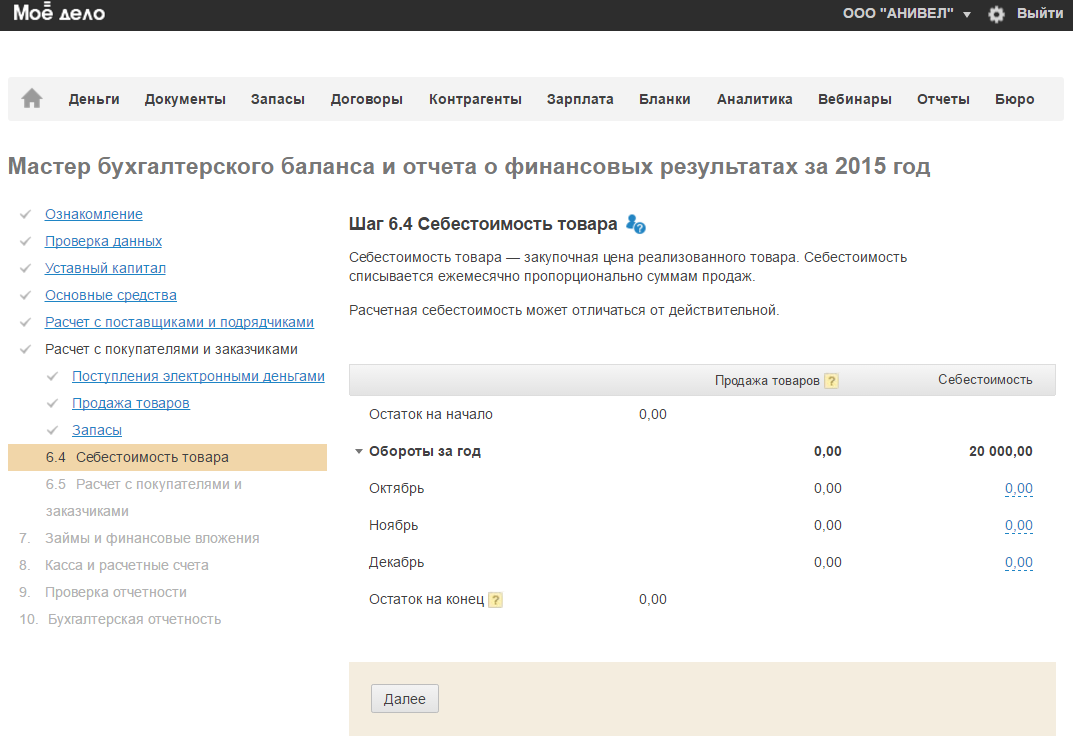The image size is (1073, 749).
Task: Edit the Октябрь себестоимость value
Action: (x=1018, y=489)
